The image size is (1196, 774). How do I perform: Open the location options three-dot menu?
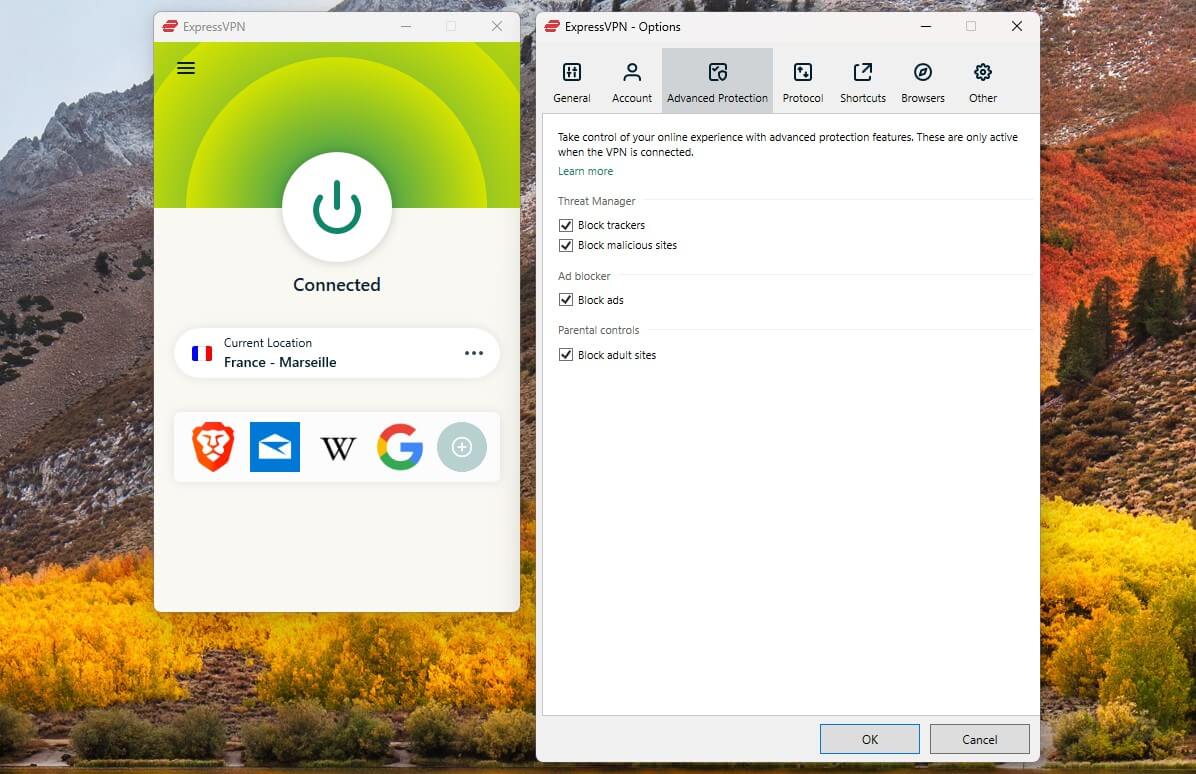point(474,353)
